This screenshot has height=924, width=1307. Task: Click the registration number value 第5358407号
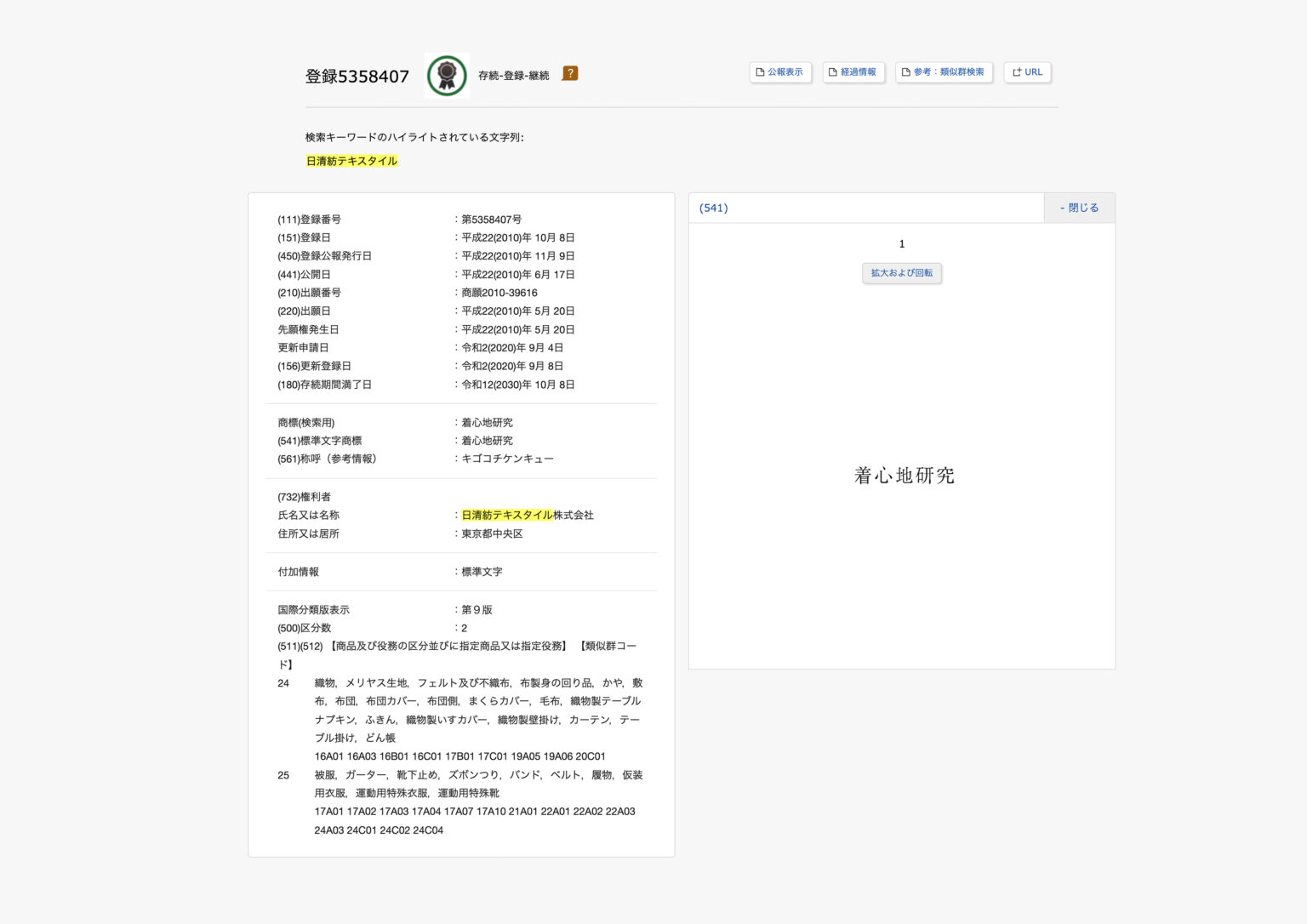(492, 220)
